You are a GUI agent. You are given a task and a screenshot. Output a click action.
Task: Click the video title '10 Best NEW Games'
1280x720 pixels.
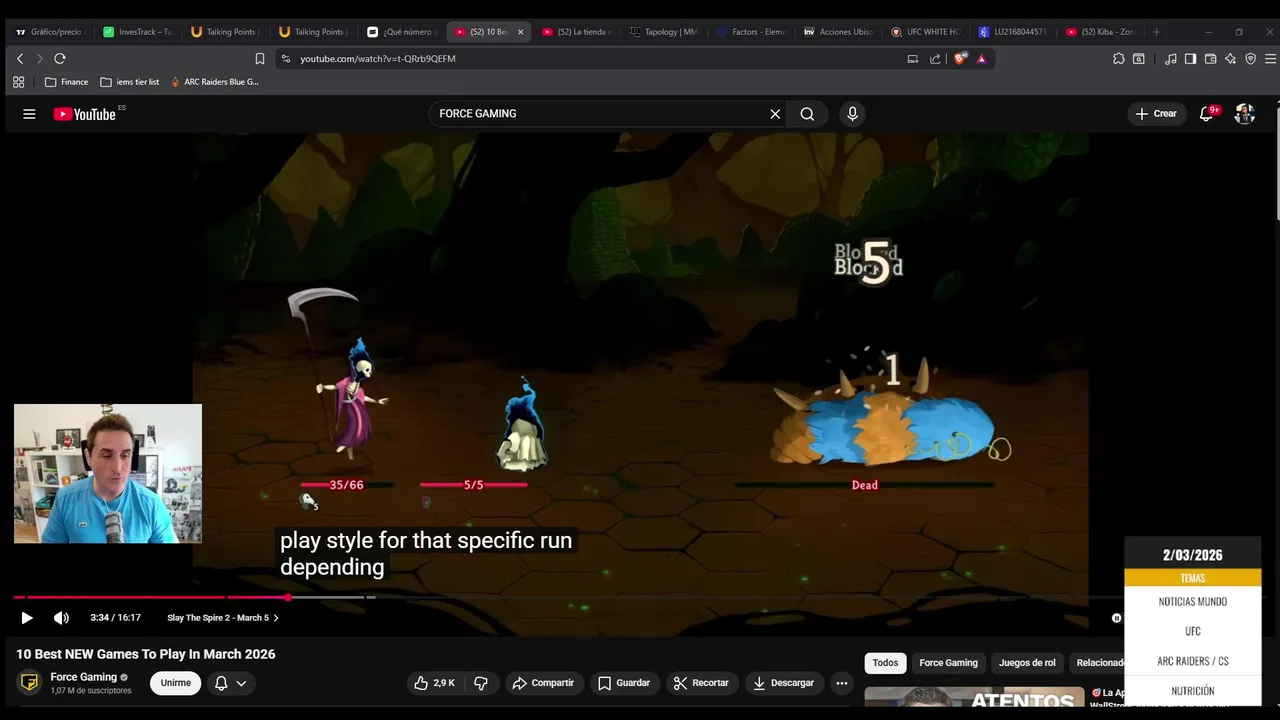(146, 654)
